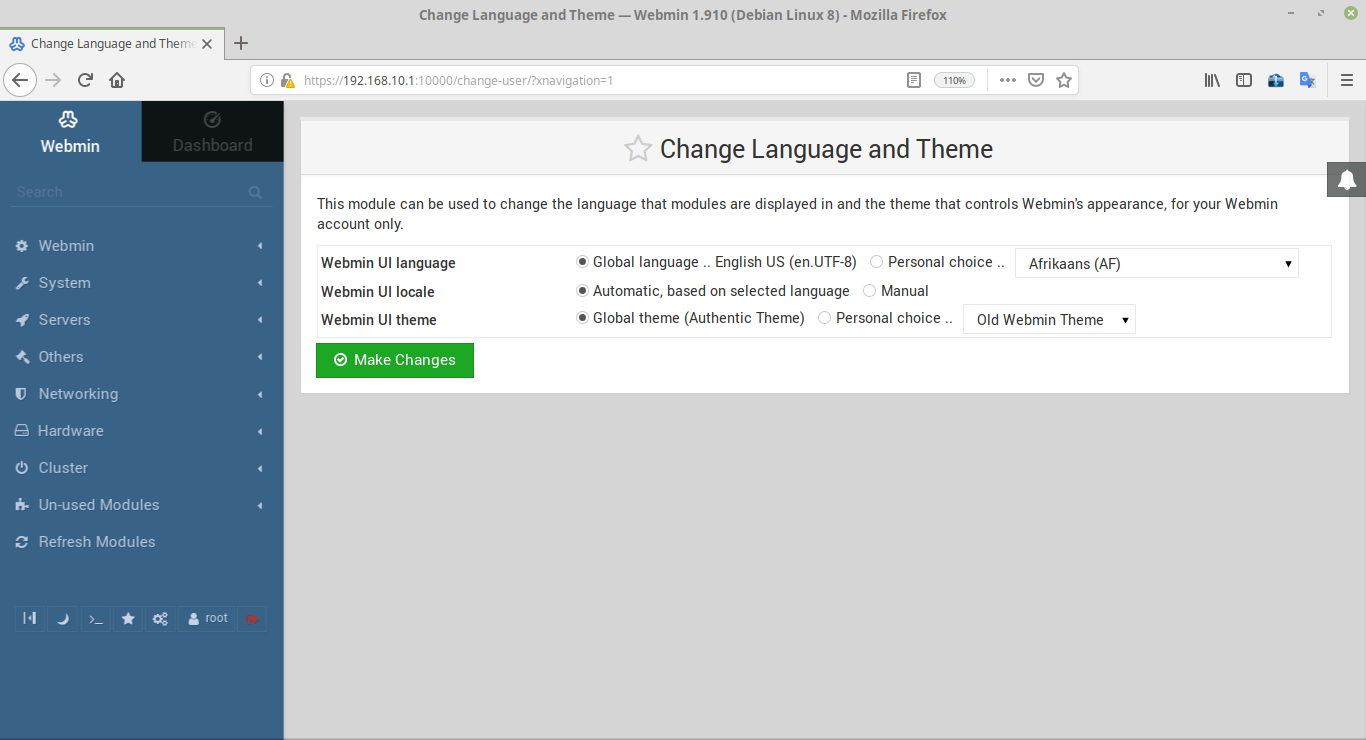Open the Afrikaans (AF) language dropdown
1366x740 pixels.
click(1157, 264)
